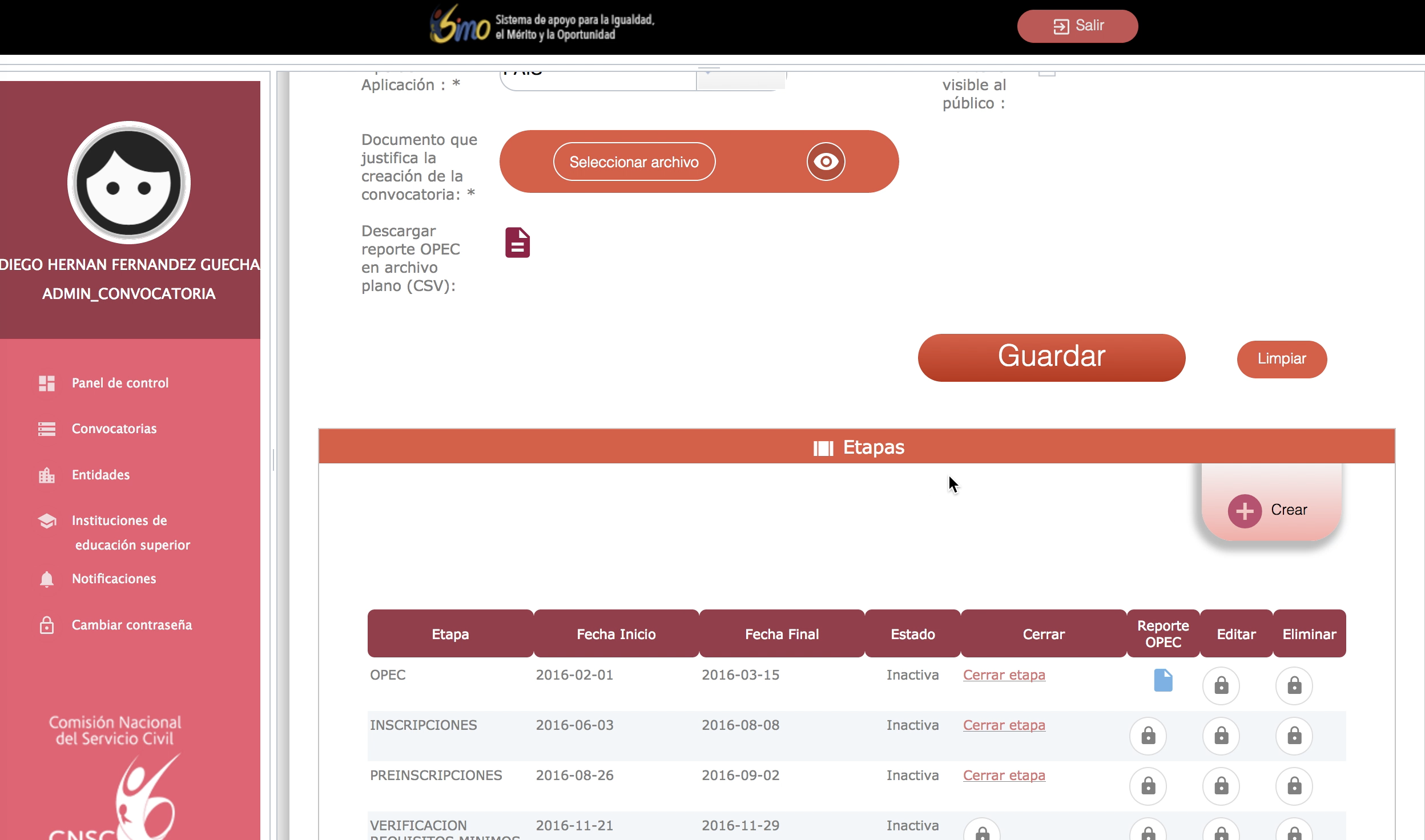Click Cerrar etapa link for OPEC
Viewport: 1425px width, 840px height.
(1004, 675)
